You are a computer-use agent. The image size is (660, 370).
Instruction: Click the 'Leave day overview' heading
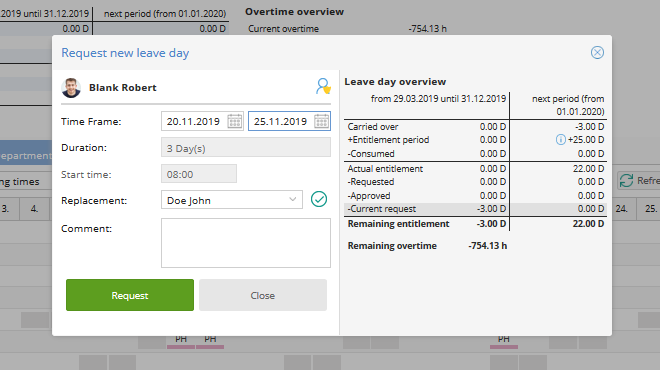pos(395,82)
